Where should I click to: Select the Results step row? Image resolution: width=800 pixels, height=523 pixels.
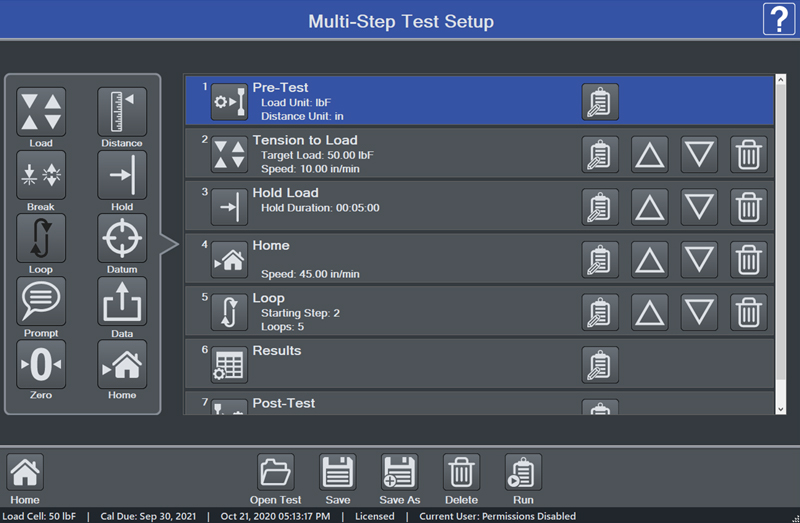click(400, 364)
